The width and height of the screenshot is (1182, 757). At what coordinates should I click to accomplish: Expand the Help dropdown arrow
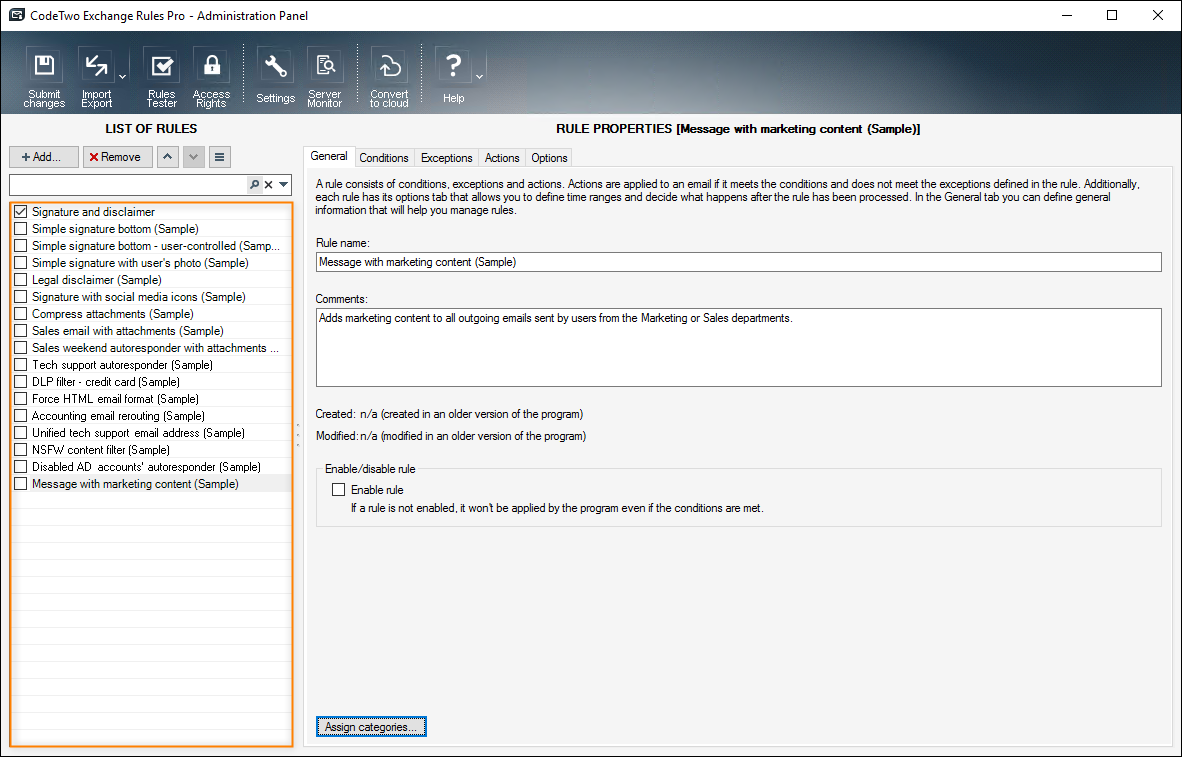tap(479, 77)
